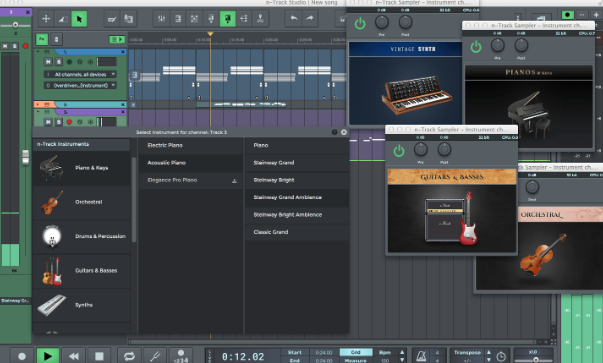Screen dimensions: 603x363
Task: Click the plus button at top right
Action: [596, 15]
